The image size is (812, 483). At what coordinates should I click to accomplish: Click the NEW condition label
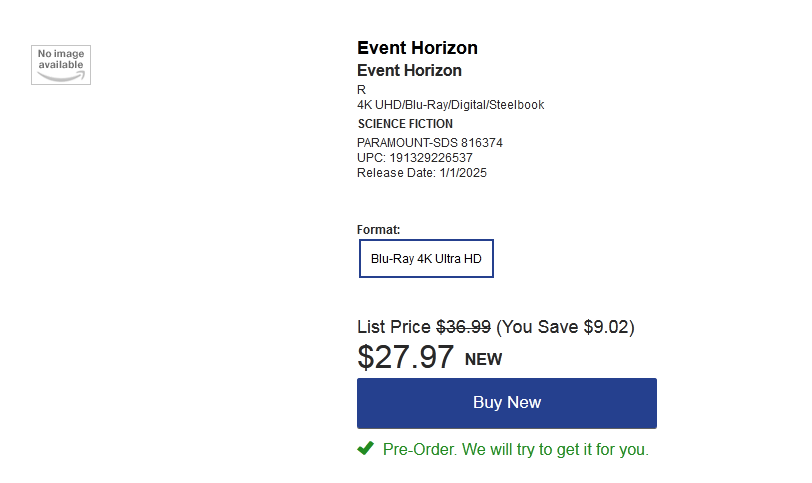click(483, 359)
